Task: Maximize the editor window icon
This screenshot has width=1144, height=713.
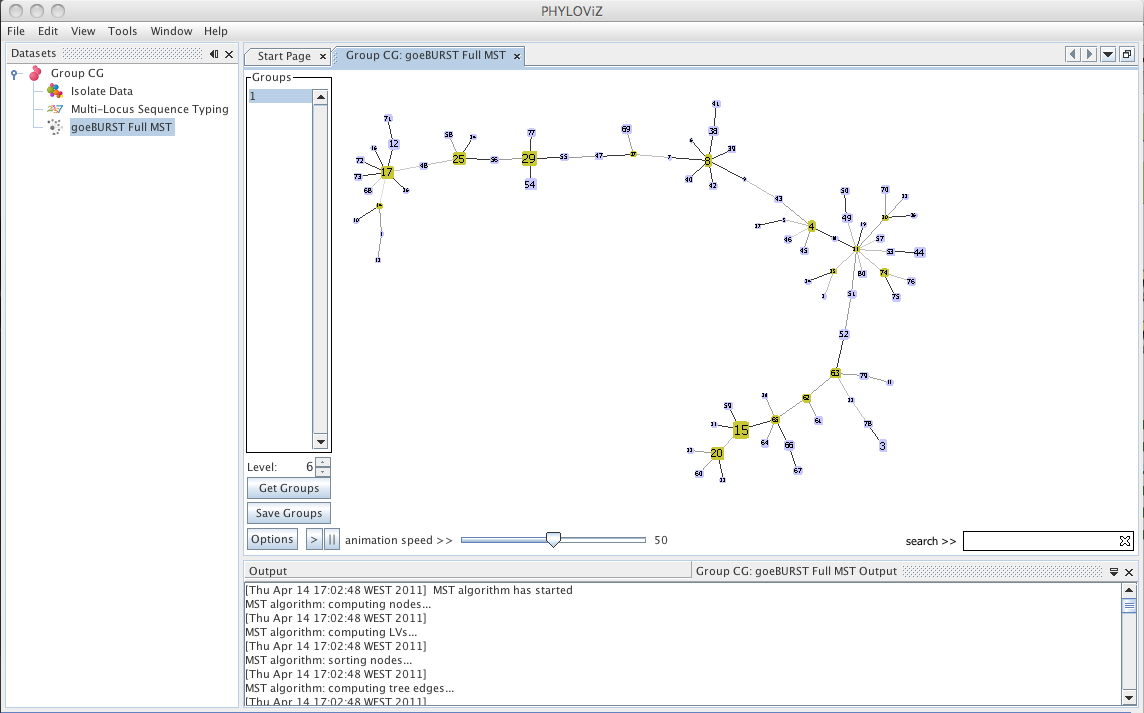Action: click(1127, 55)
